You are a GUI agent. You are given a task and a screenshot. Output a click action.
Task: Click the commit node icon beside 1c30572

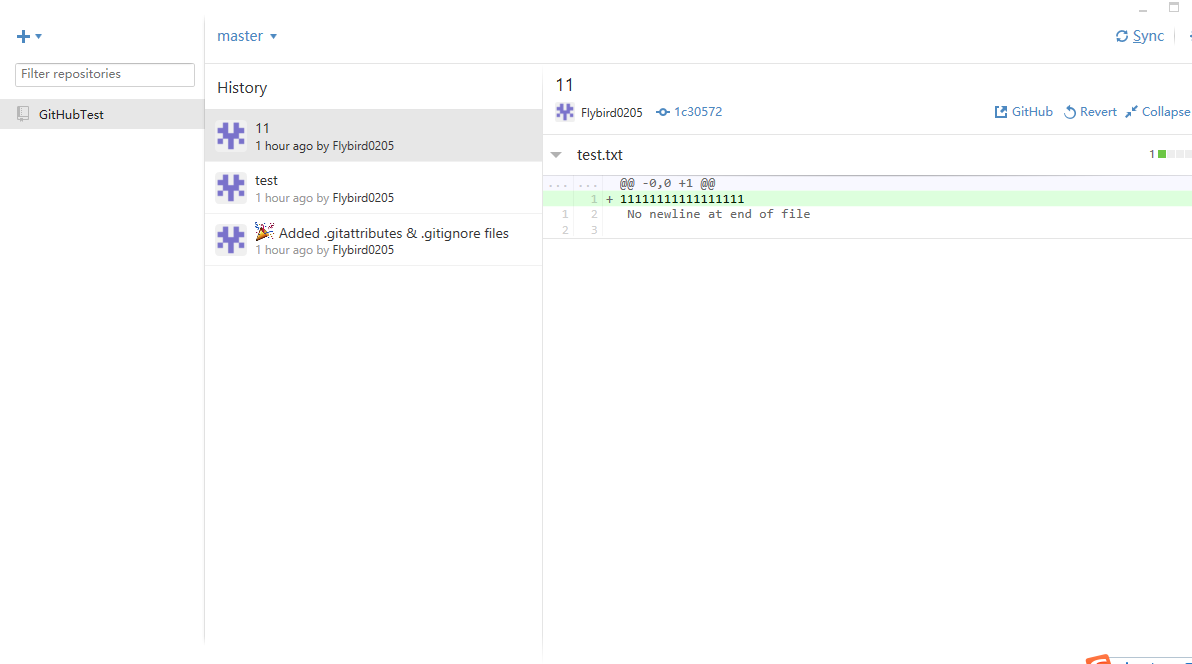coord(663,113)
